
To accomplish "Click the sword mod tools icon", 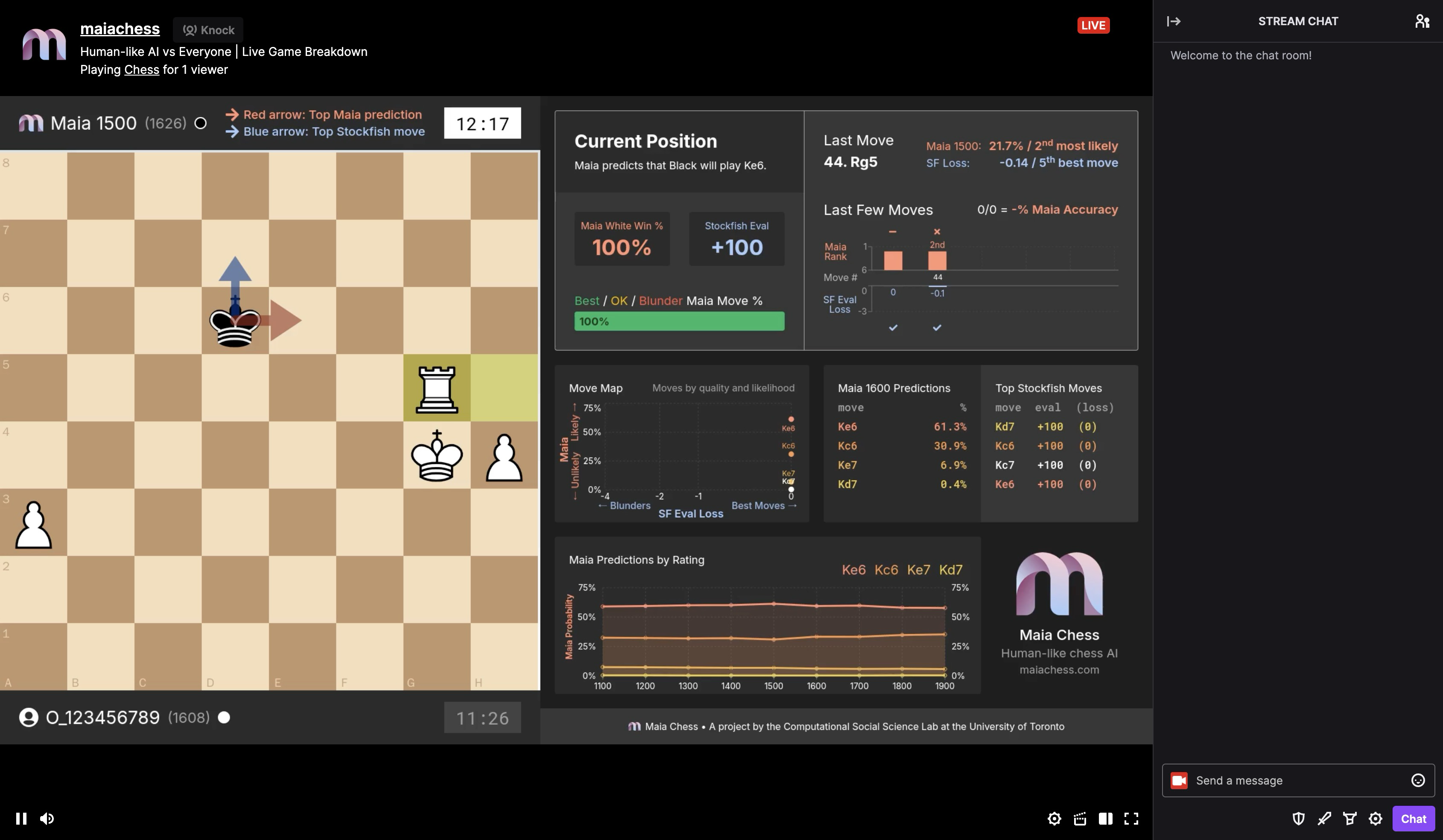I will pos(1324,818).
